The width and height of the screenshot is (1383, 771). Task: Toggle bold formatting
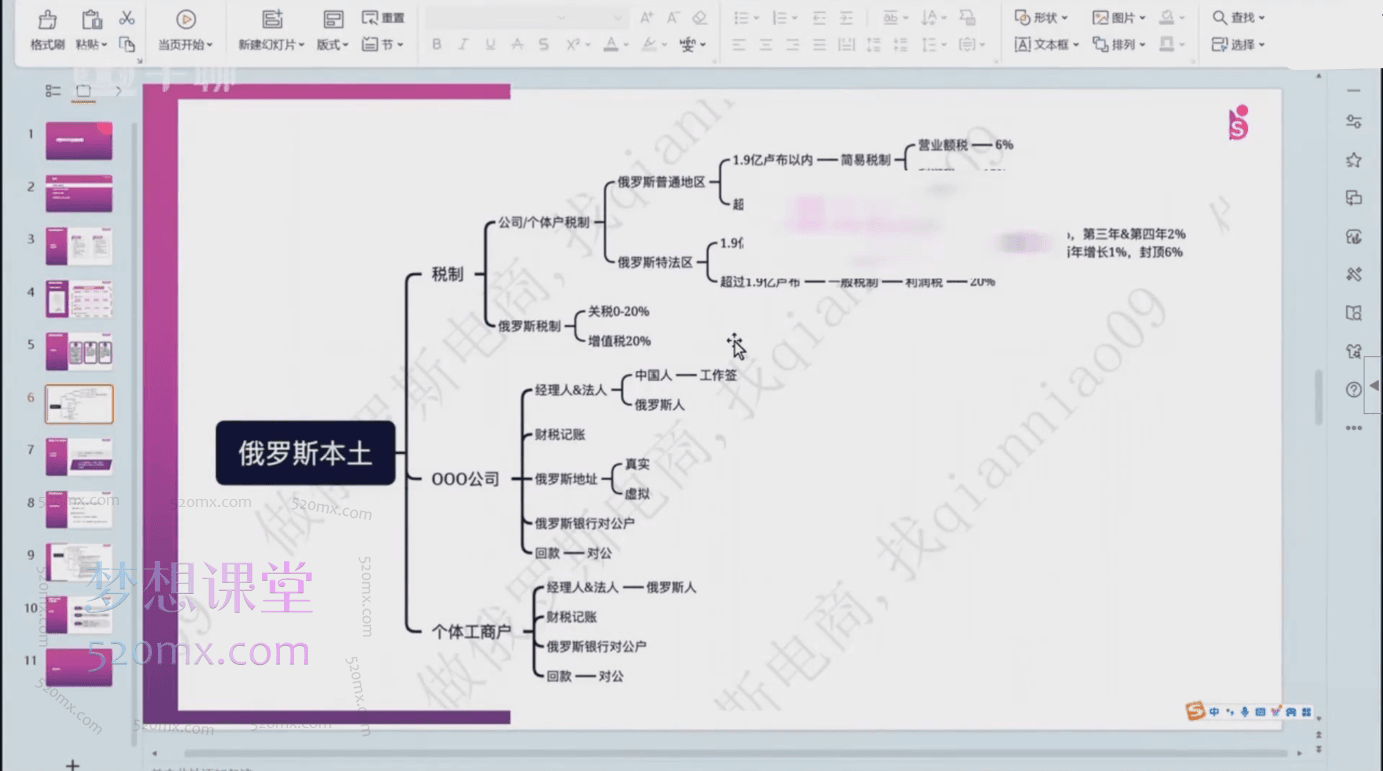[x=437, y=44]
